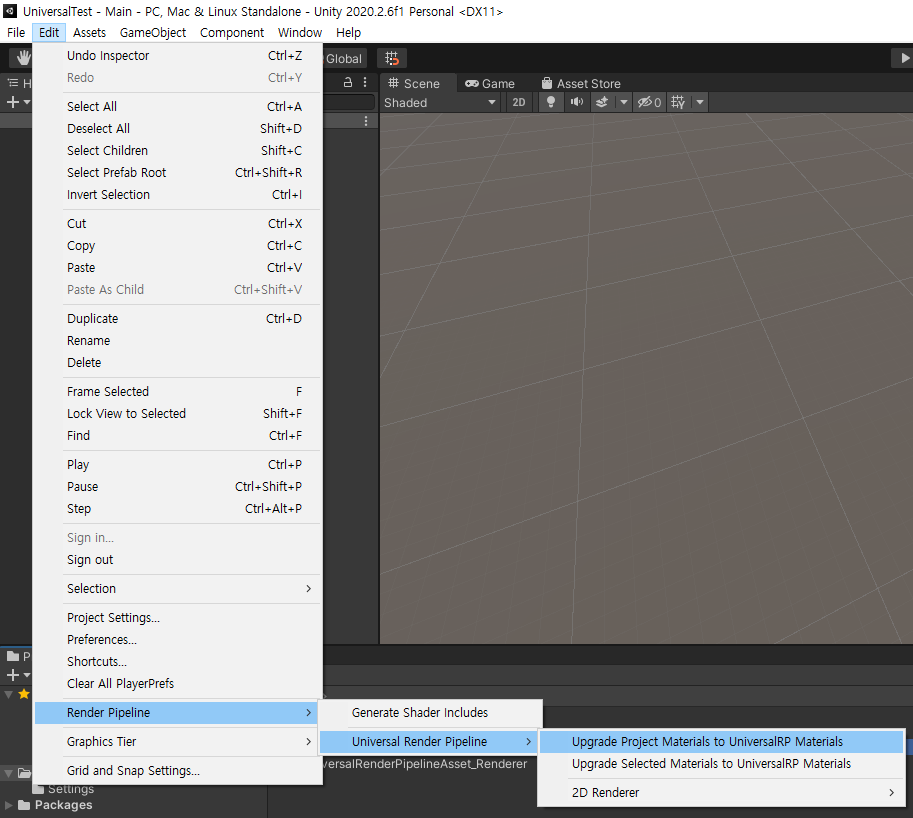Select Find entry in Edit menu
913x818 pixels.
pos(178,436)
